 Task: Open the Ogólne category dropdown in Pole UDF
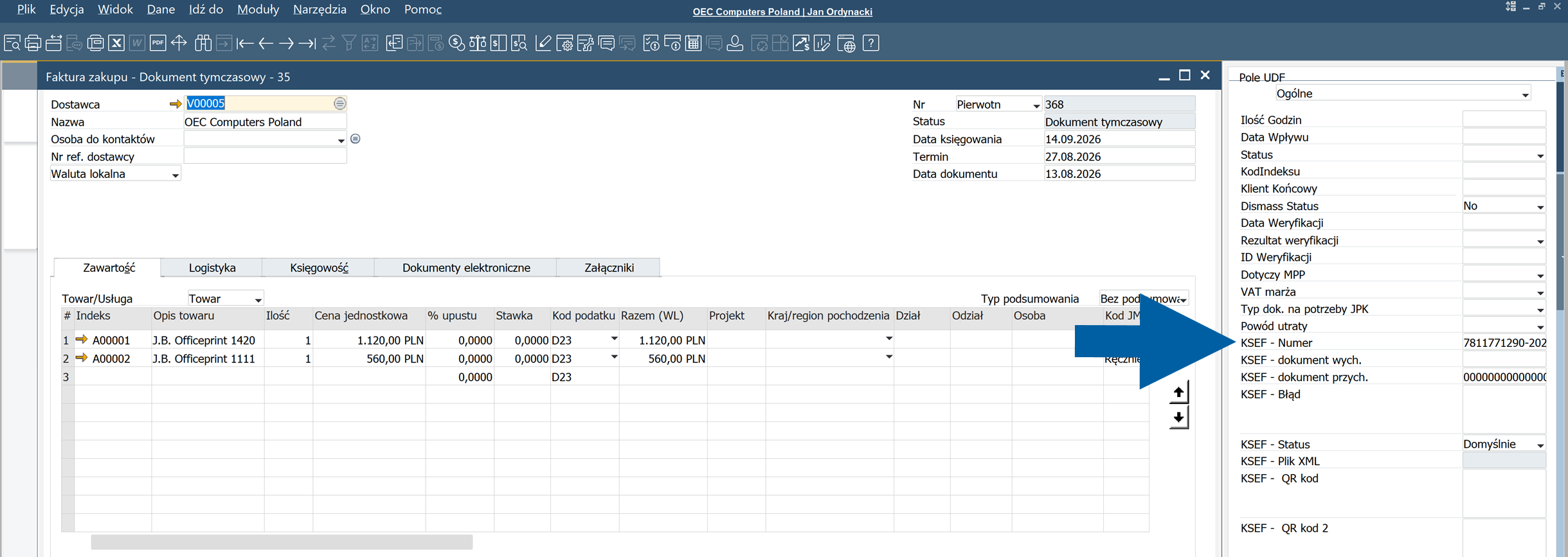tap(1525, 94)
